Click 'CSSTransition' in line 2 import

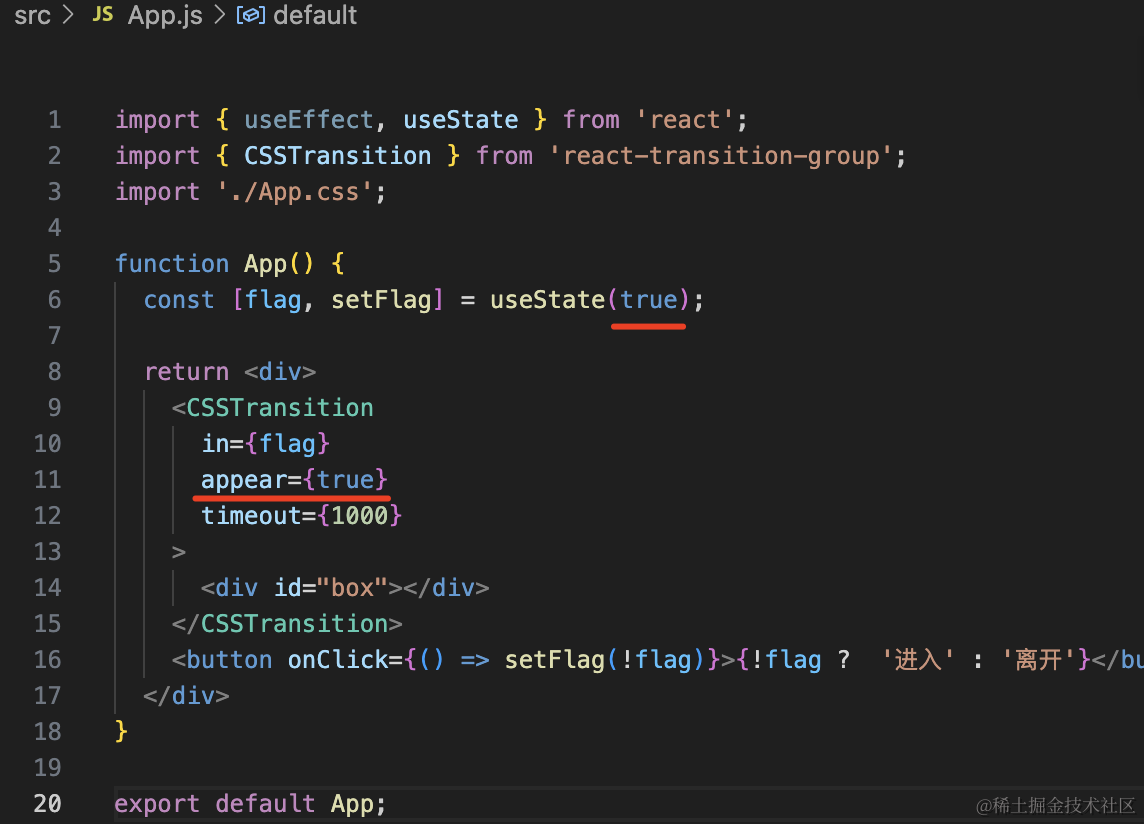click(338, 155)
